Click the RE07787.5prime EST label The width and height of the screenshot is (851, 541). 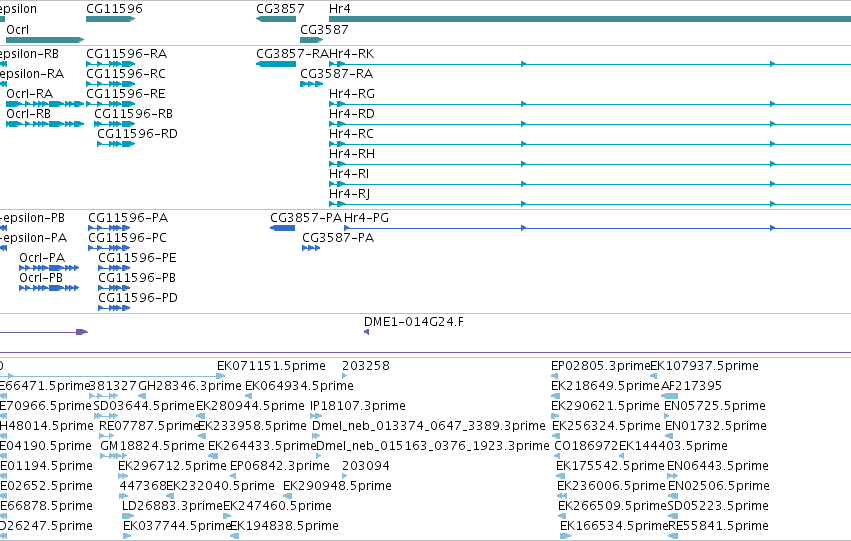[x=149, y=426]
